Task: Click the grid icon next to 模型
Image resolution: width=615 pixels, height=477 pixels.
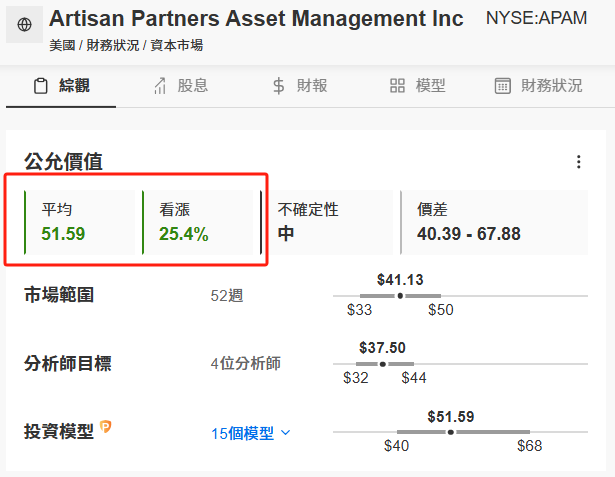Action: (x=397, y=86)
